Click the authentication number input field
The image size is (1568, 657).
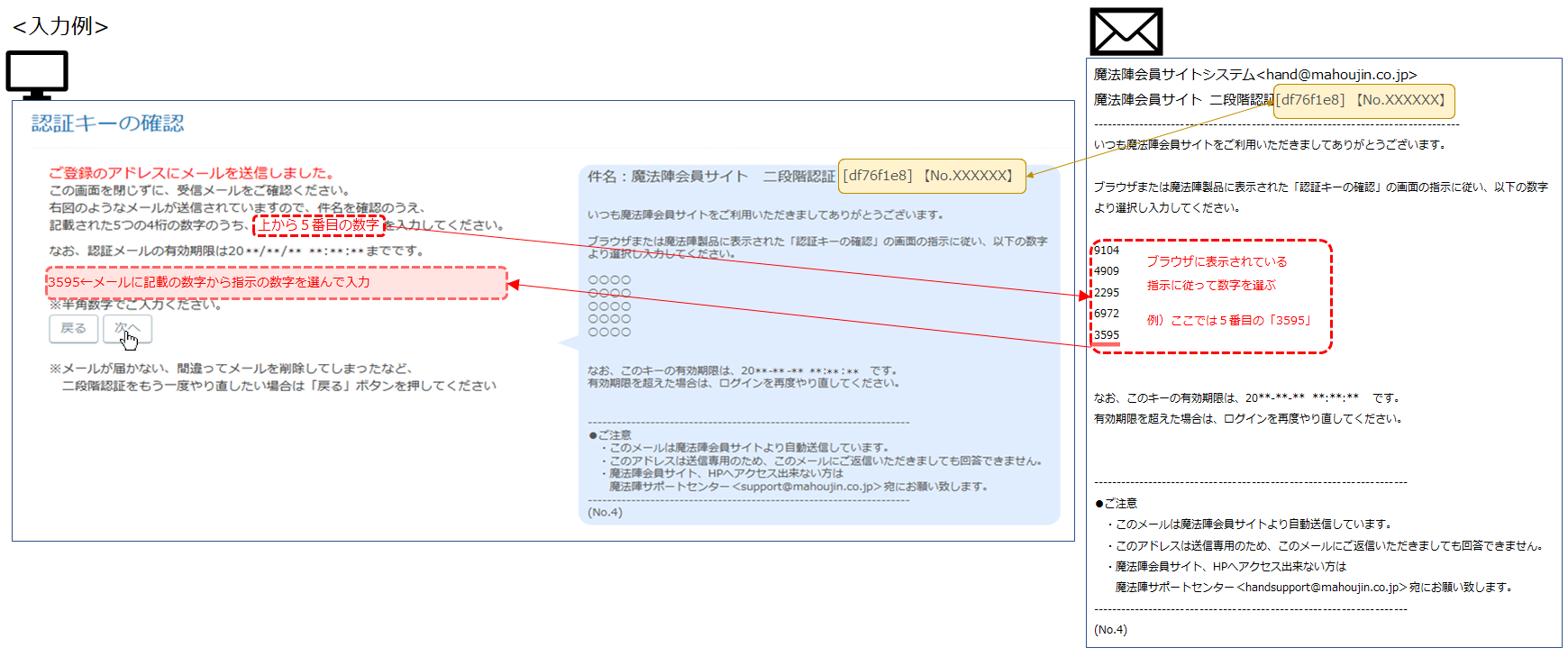(x=277, y=282)
